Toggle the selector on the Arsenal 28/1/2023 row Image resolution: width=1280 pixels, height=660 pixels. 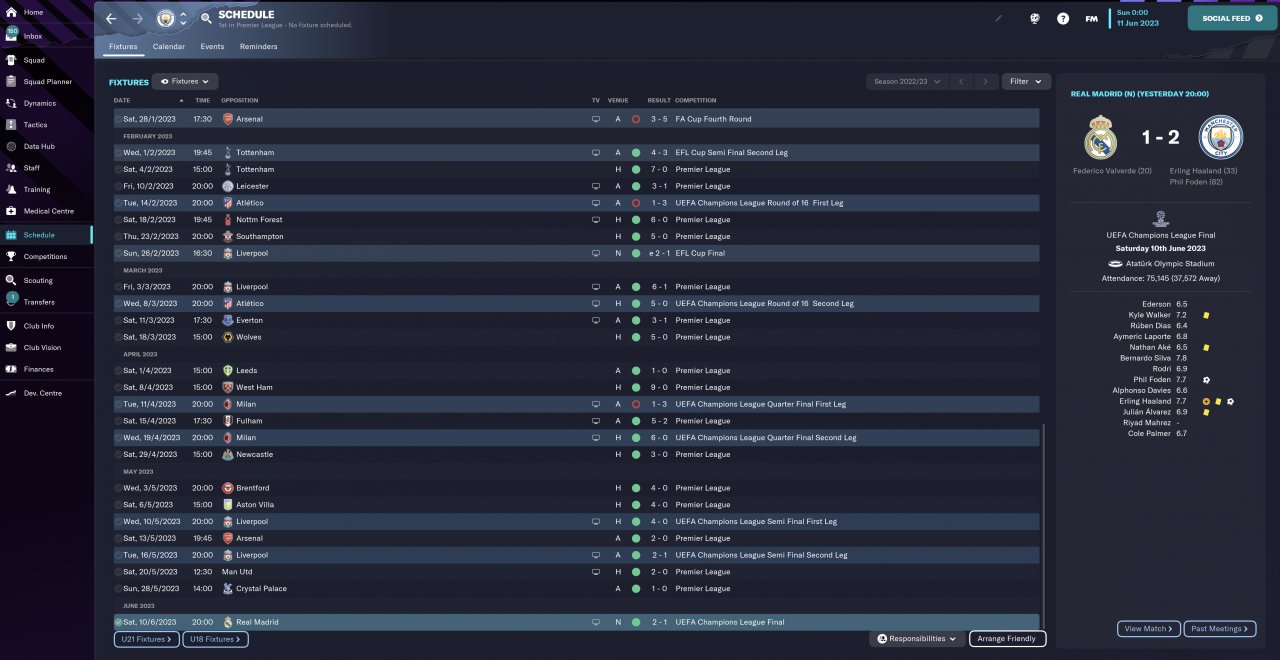118,119
